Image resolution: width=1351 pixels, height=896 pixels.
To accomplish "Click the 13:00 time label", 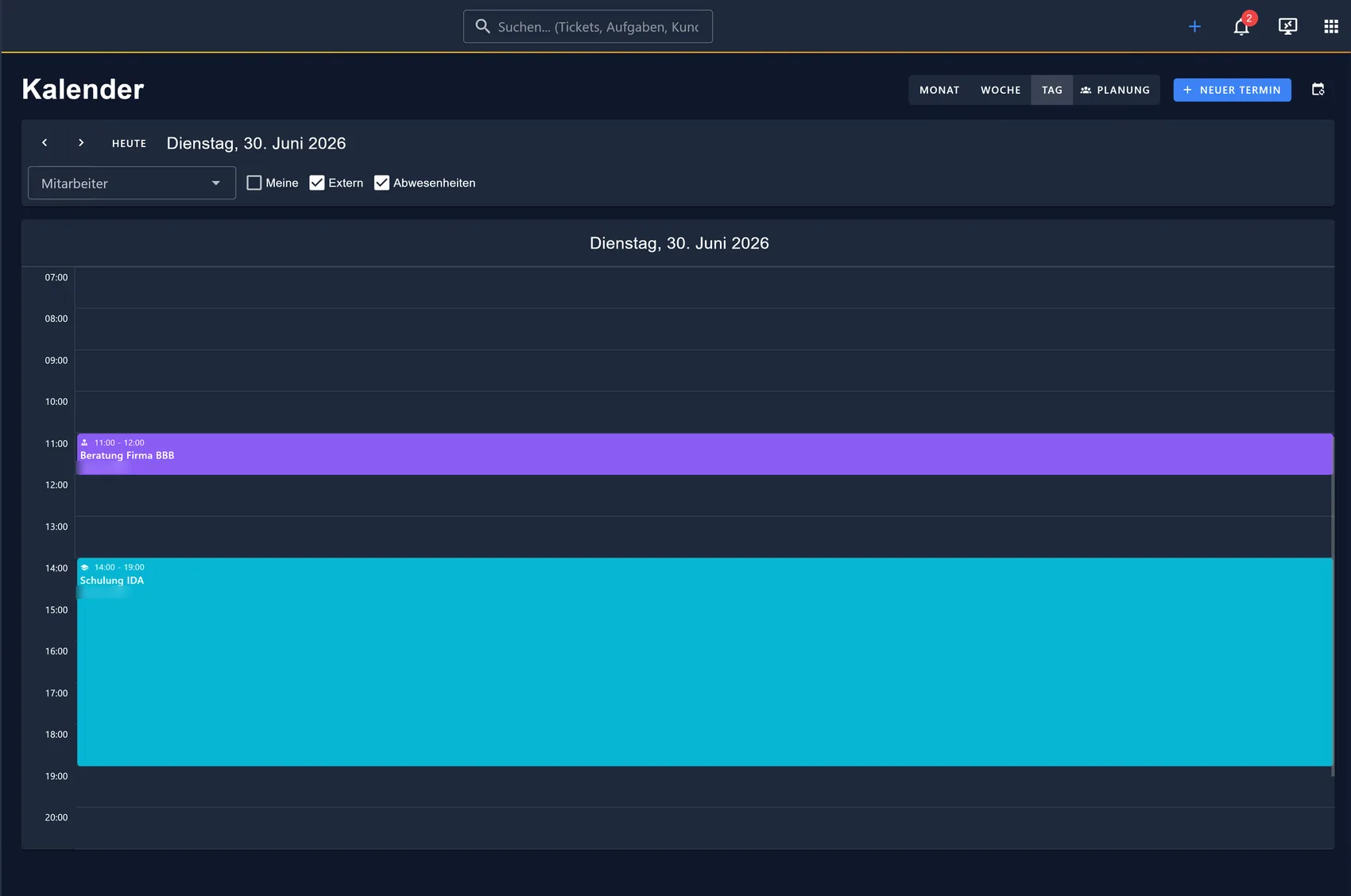I will click(56, 527).
